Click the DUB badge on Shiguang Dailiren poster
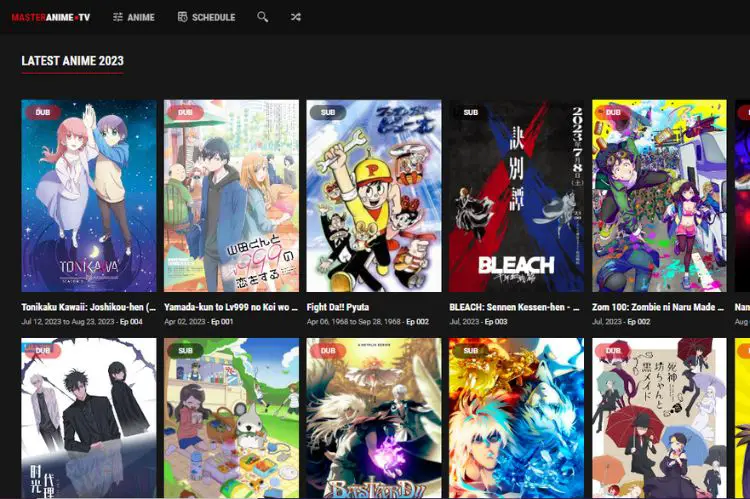Screen dimensions: 750x499 (43, 351)
